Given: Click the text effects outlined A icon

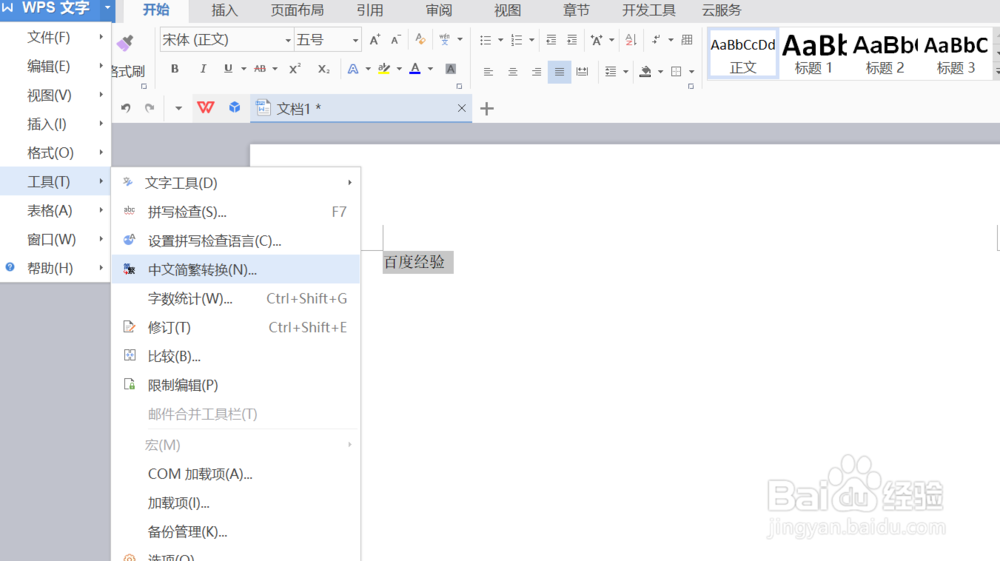Looking at the screenshot, I should click(353, 69).
